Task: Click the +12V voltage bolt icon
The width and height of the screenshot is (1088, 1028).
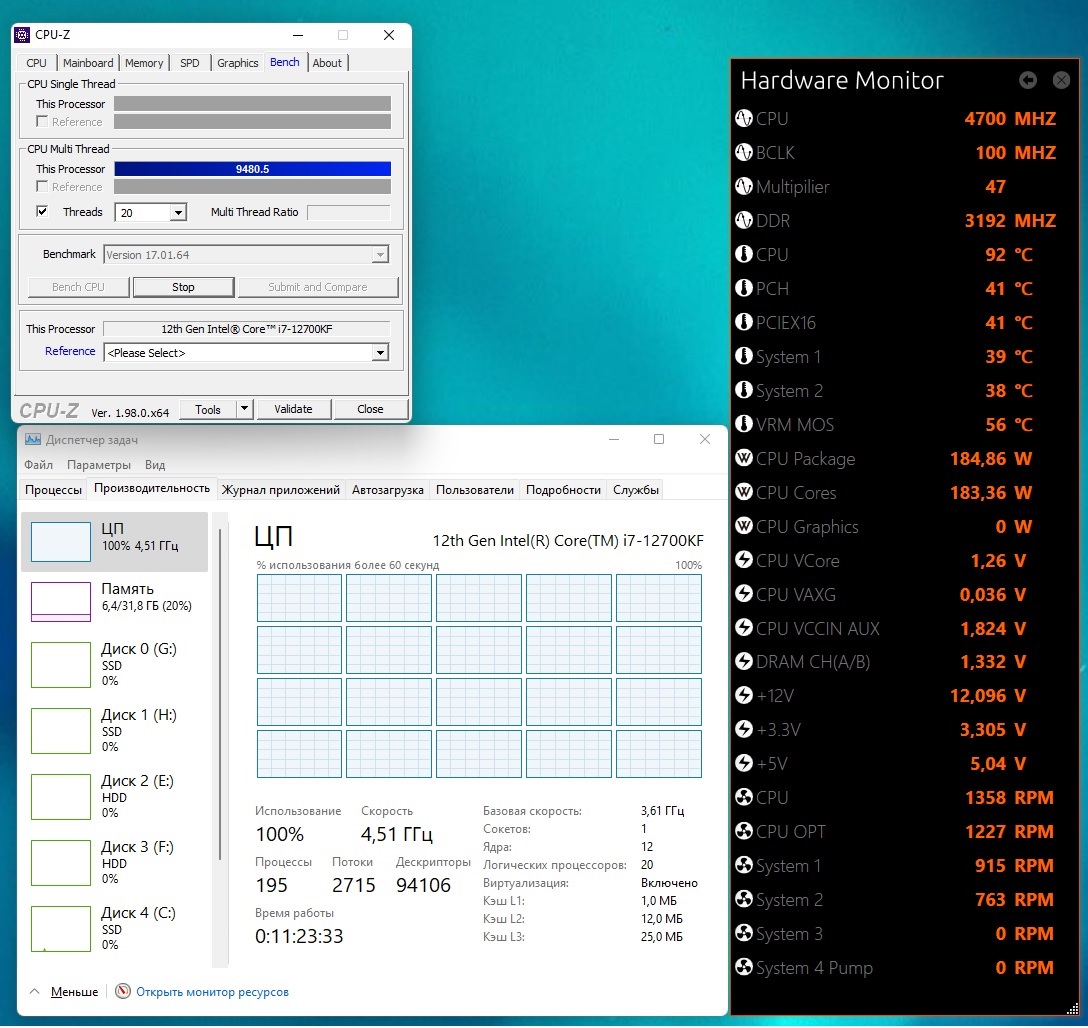Action: 744,696
